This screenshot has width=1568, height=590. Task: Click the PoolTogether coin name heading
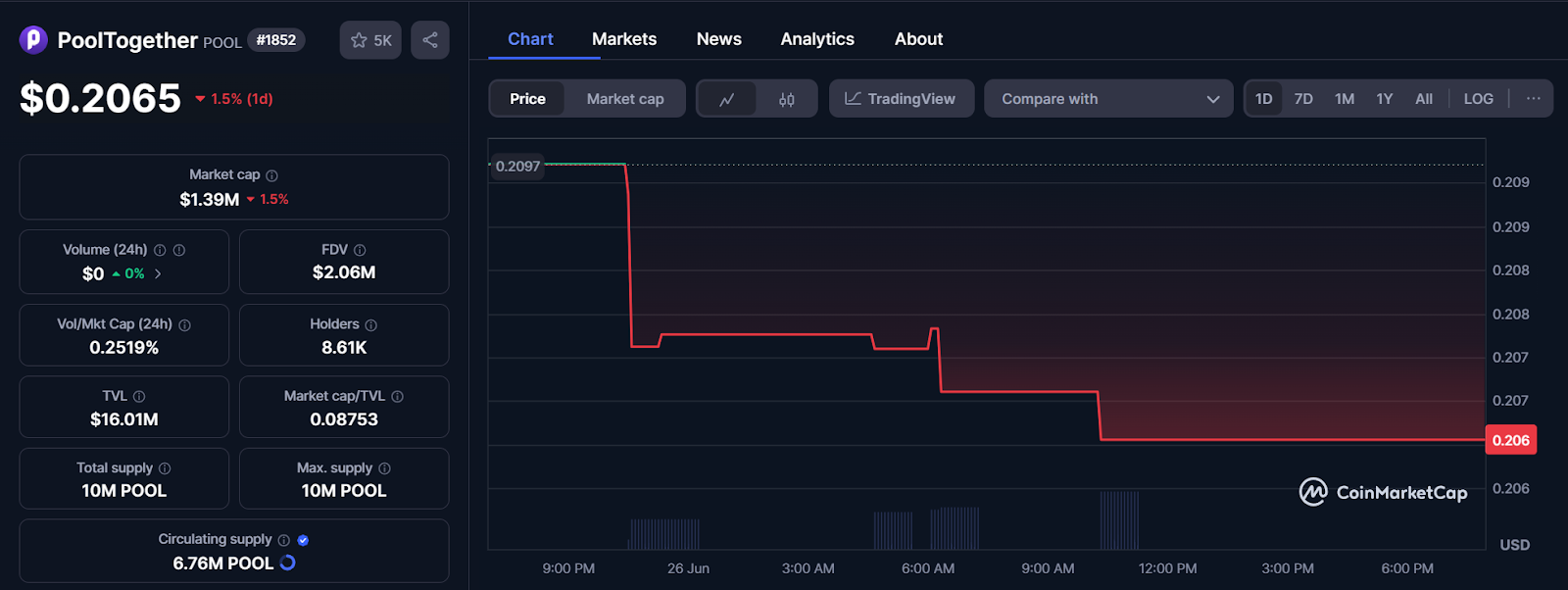click(x=127, y=40)
